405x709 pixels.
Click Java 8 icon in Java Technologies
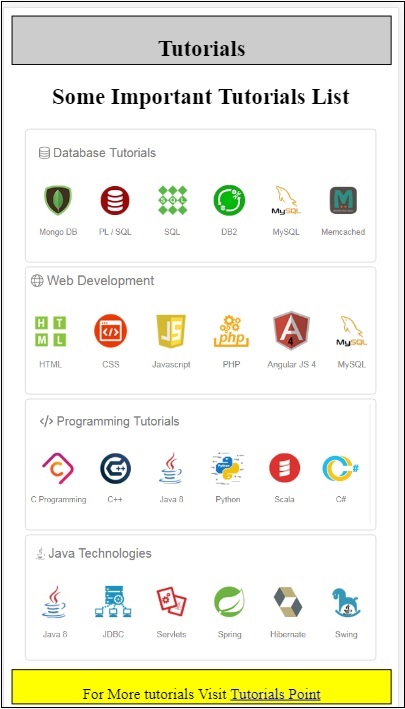55,602
